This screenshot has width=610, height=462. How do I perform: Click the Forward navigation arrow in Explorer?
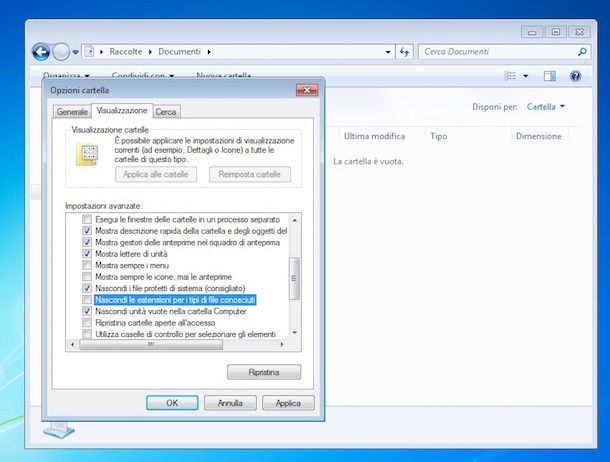coord(61,52)
